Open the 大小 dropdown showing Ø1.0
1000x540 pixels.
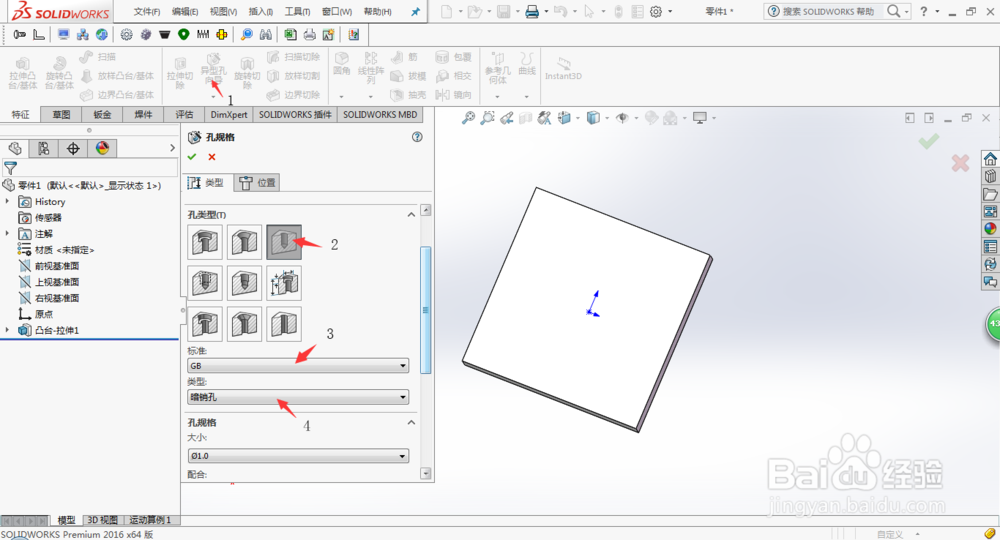[298, 456]
